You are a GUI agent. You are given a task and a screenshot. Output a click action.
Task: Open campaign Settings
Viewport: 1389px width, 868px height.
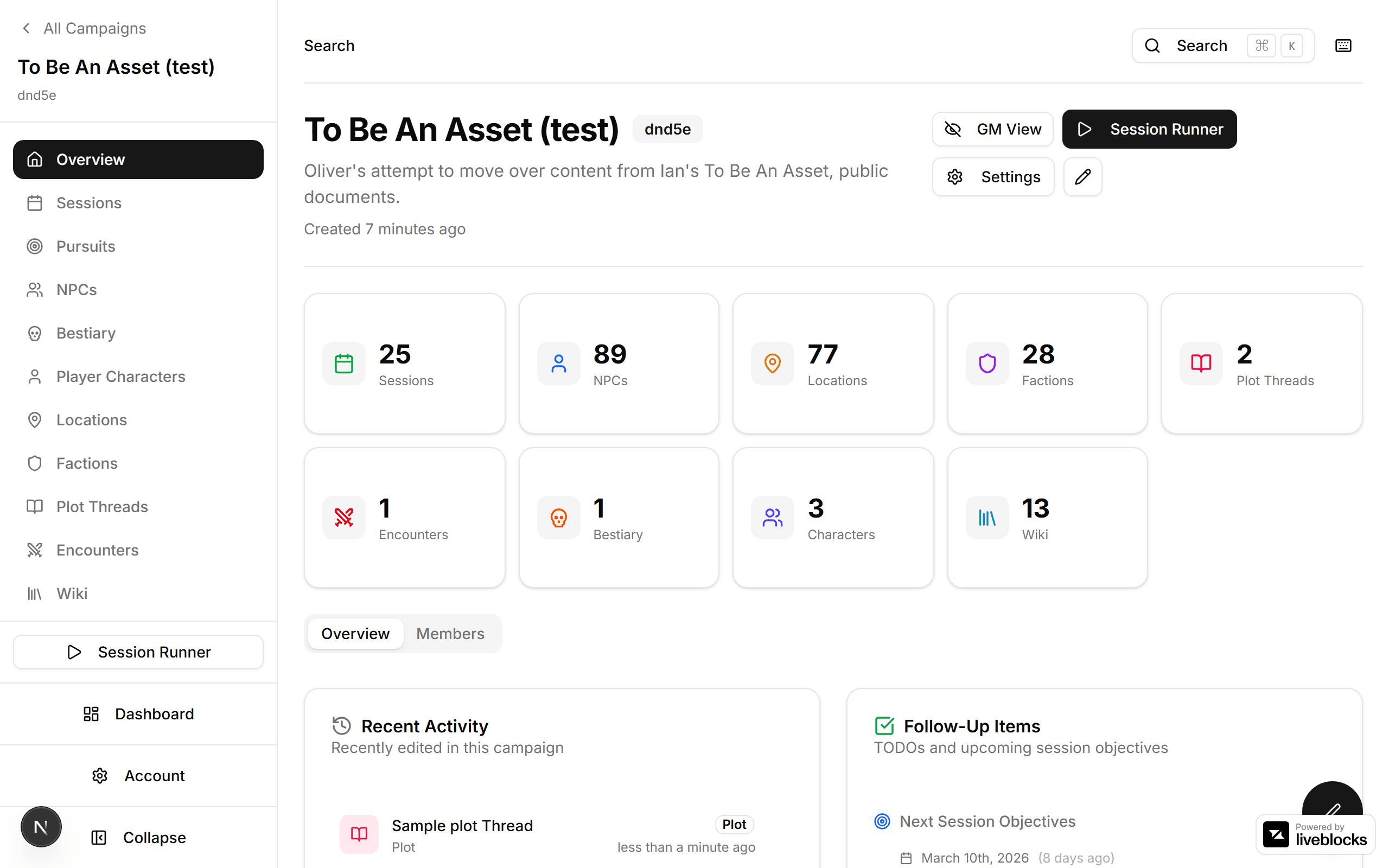point(993,177)
